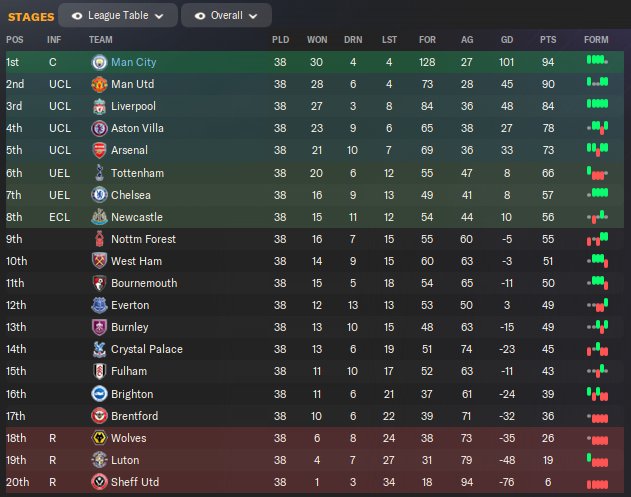Toggle the eye icon beside League Table
Viewport: 631px width, 497px height.
click(x=76, y=16)
